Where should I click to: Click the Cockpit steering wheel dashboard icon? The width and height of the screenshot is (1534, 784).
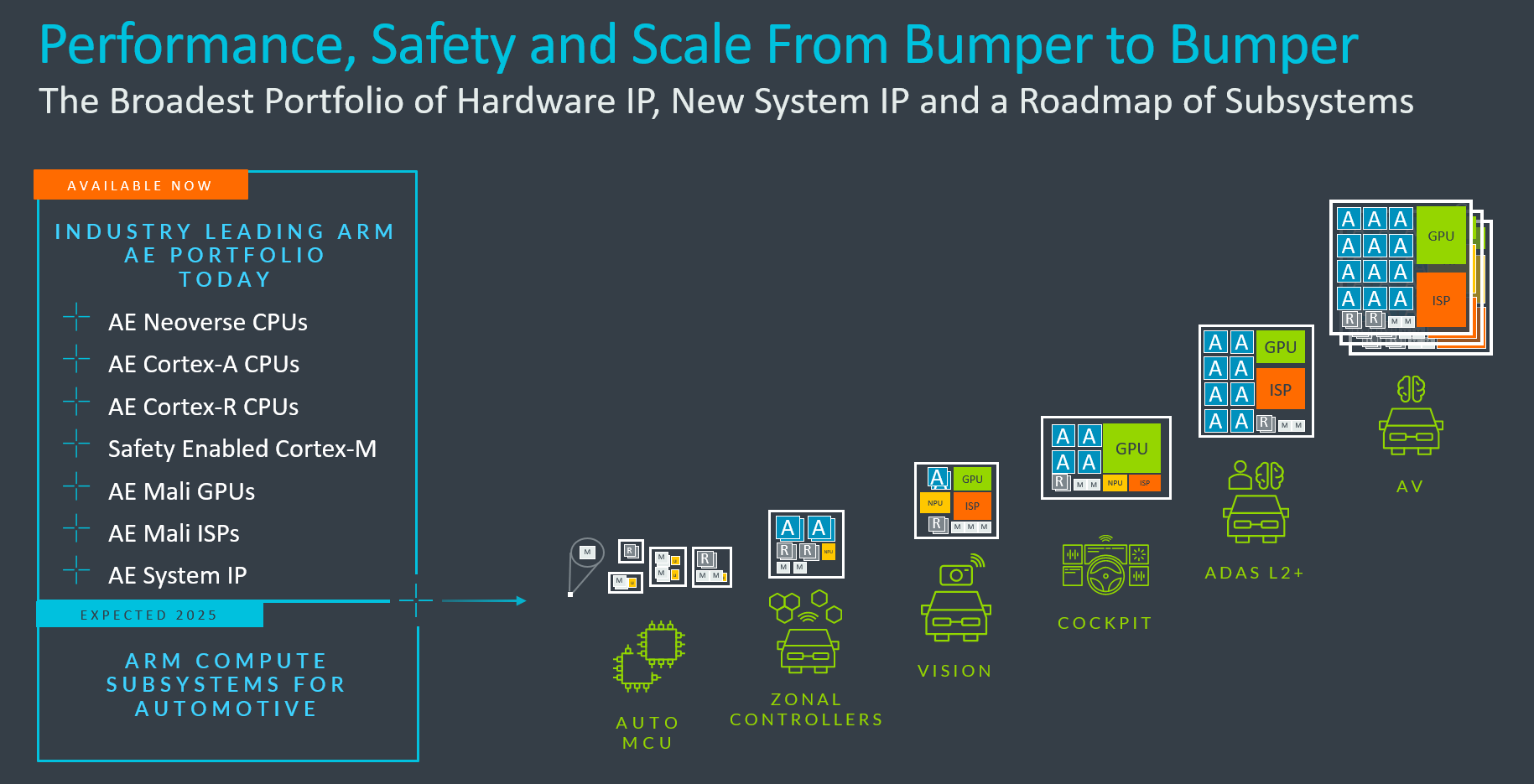click(1105, 563)
